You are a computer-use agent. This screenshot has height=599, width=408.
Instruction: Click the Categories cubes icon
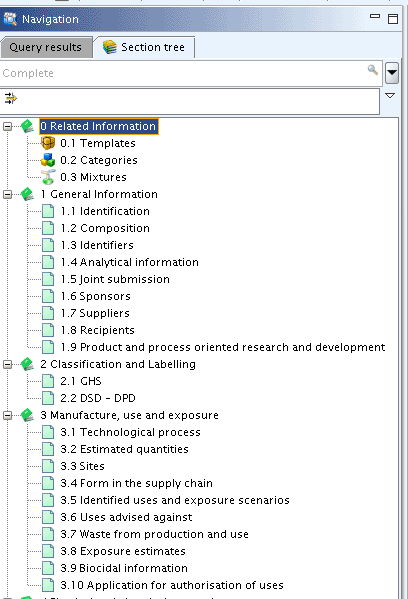pos(48,160)
